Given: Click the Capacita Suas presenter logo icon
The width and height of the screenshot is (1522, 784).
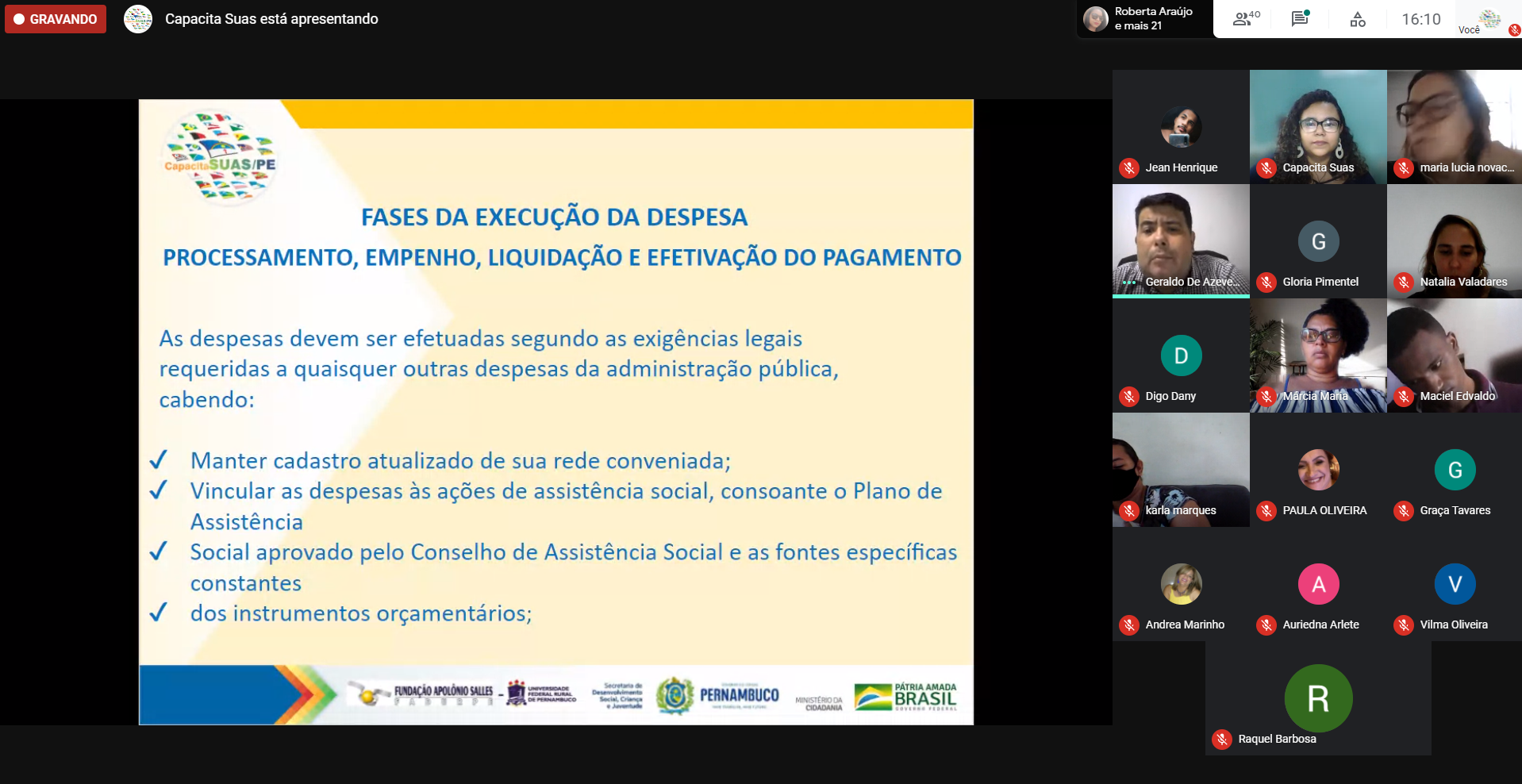Looking at the screenshot, I should click(138, 19).
